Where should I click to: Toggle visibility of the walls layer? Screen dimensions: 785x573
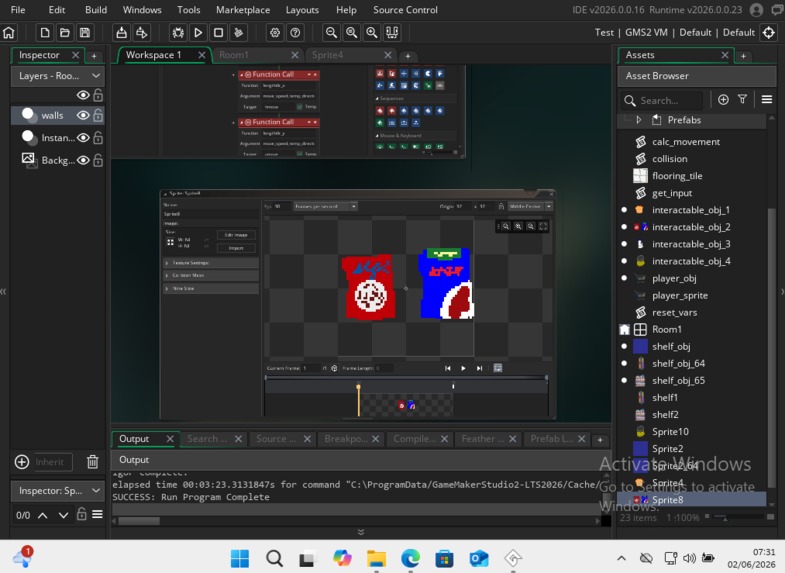(83, 116)
